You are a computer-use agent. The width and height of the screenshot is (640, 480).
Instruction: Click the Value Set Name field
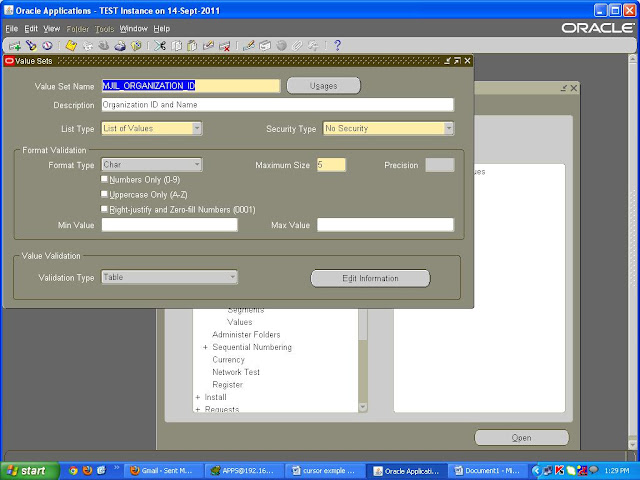pos(191,86)
